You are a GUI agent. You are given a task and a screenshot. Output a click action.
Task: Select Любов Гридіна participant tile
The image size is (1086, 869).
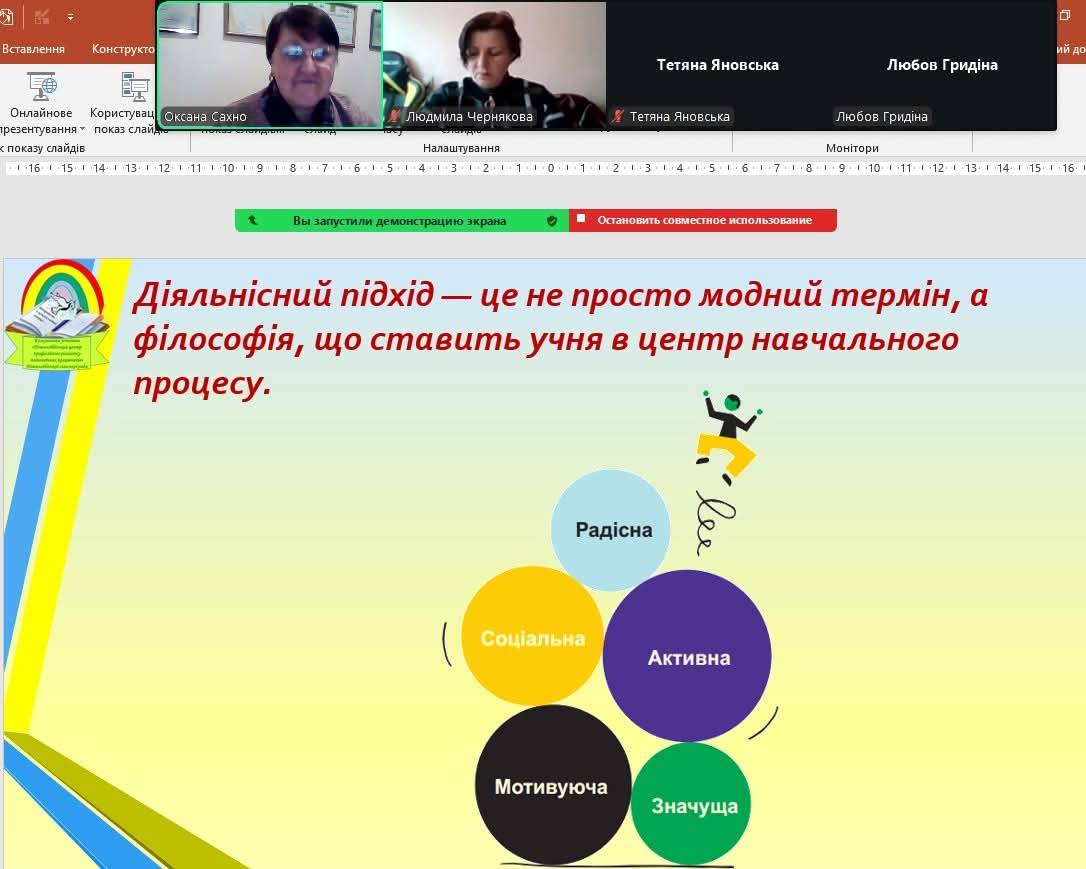[x=942, y=65]
